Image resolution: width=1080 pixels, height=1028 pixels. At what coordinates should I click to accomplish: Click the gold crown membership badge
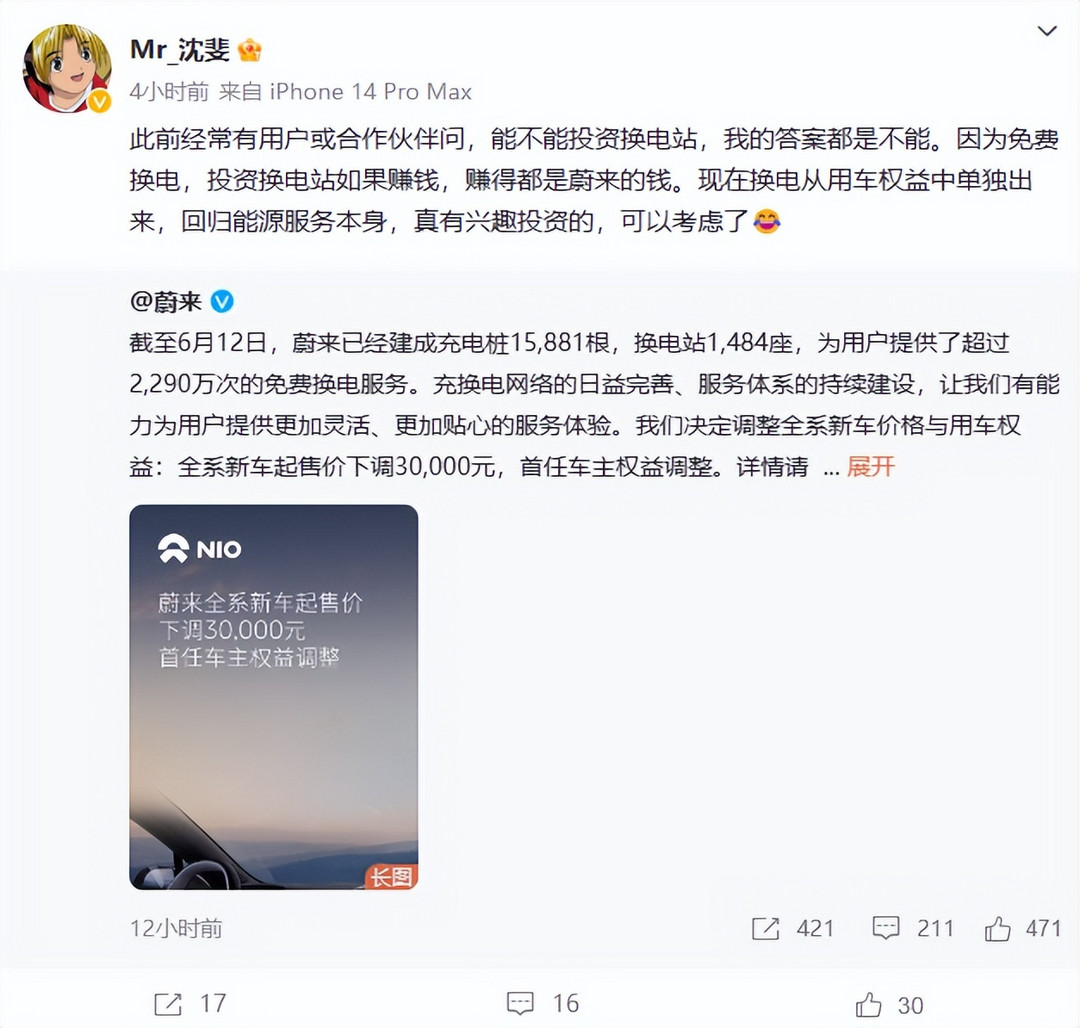pyautogui.click(x=249, y=50)
